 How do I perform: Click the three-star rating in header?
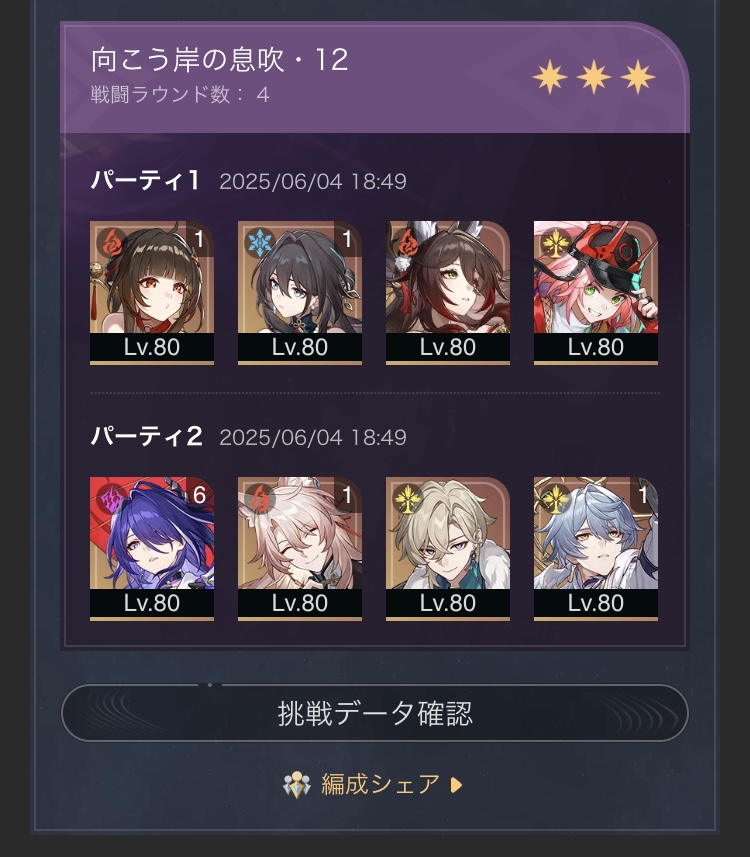tap(594, 77)
